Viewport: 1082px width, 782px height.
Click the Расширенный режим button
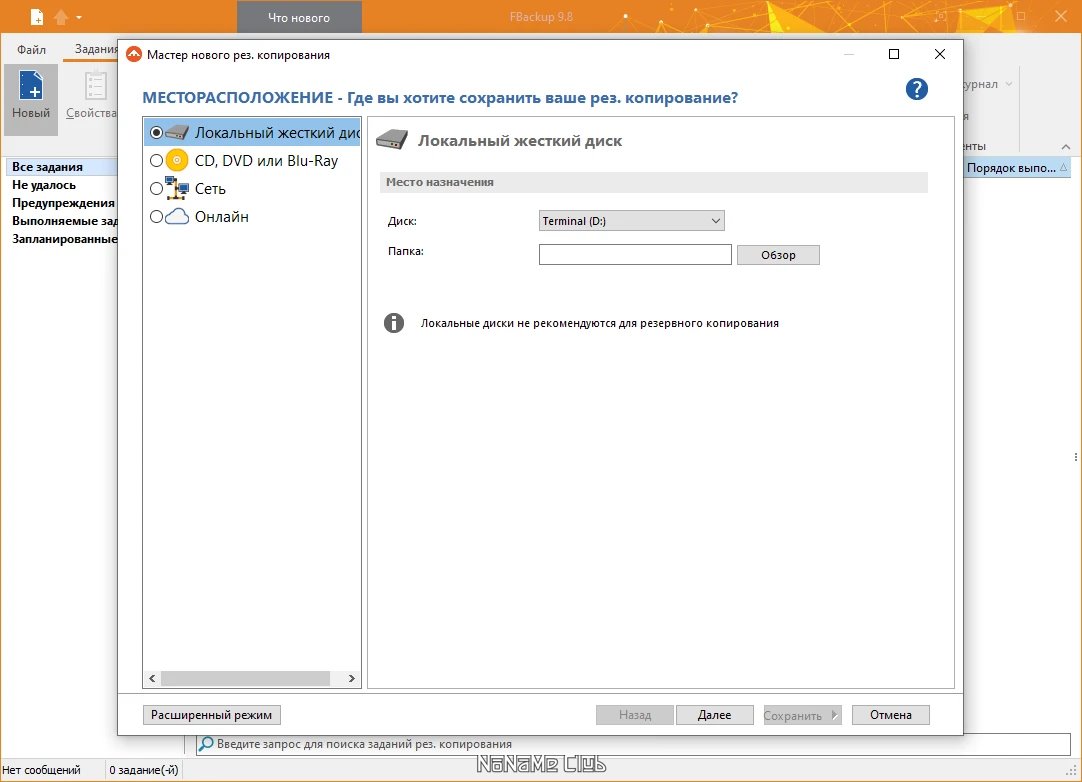point(211,715)
